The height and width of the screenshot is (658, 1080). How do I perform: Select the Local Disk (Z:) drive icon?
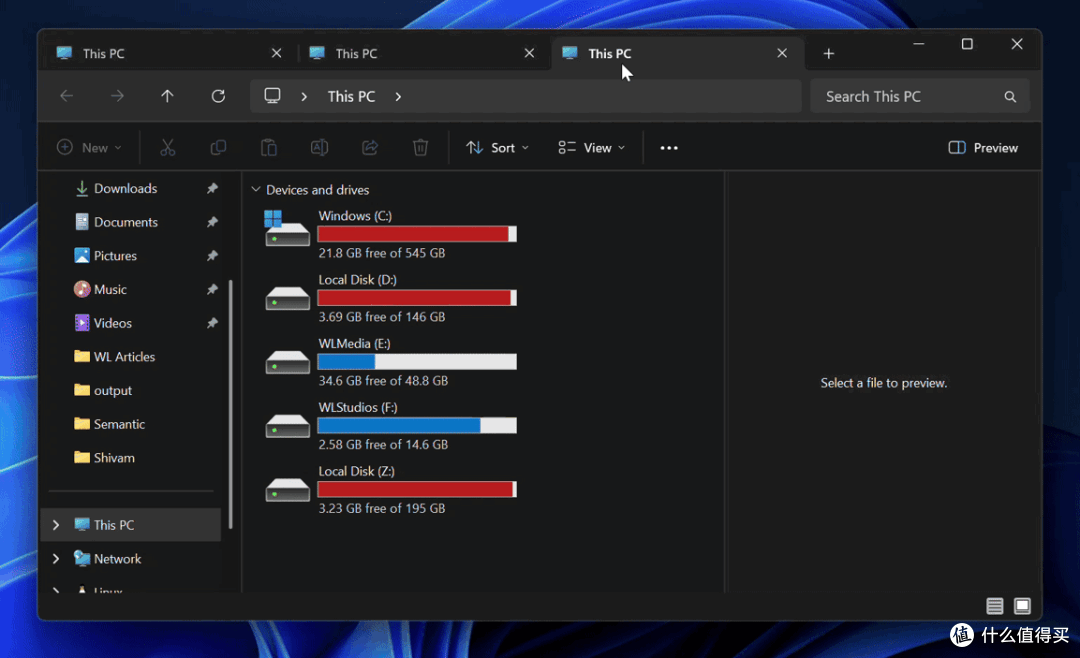[287, 490]
